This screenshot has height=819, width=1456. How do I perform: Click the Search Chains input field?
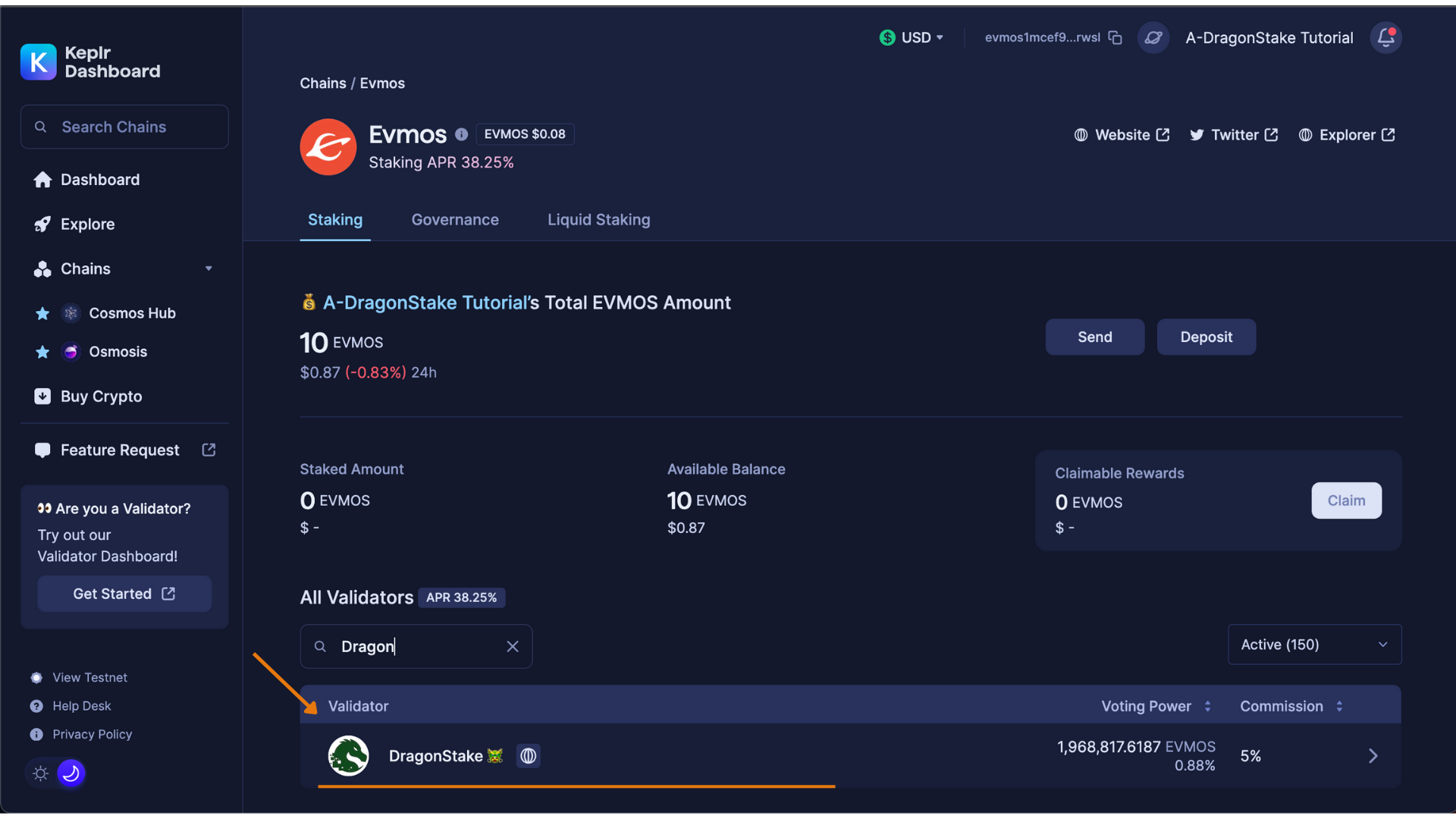[125, 127]
